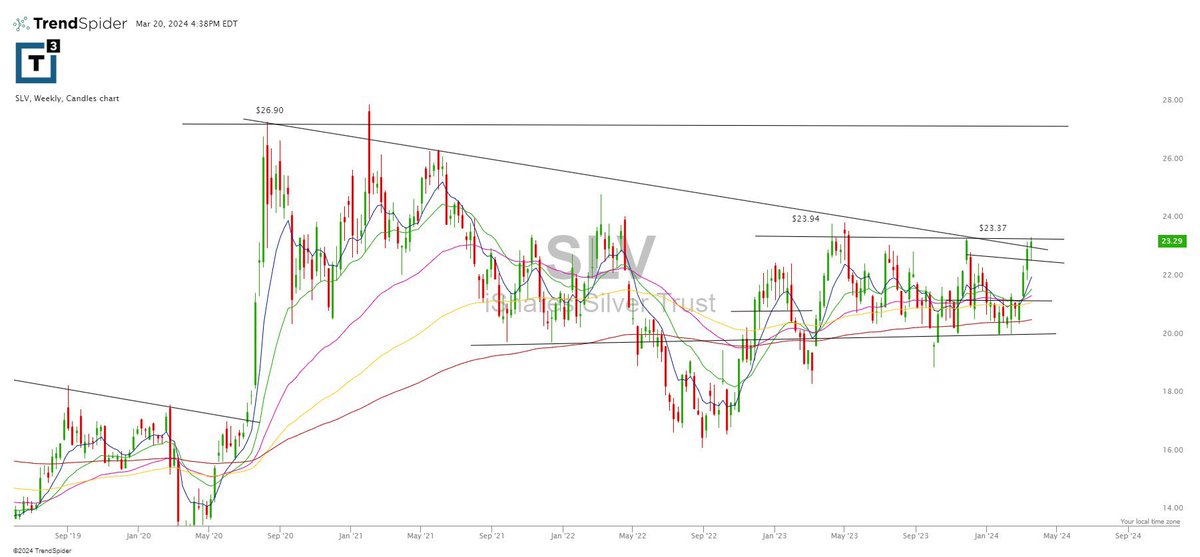The image size is (1200, 557).
Task: Click the May '20 date axis label
Action: point(210,536)
